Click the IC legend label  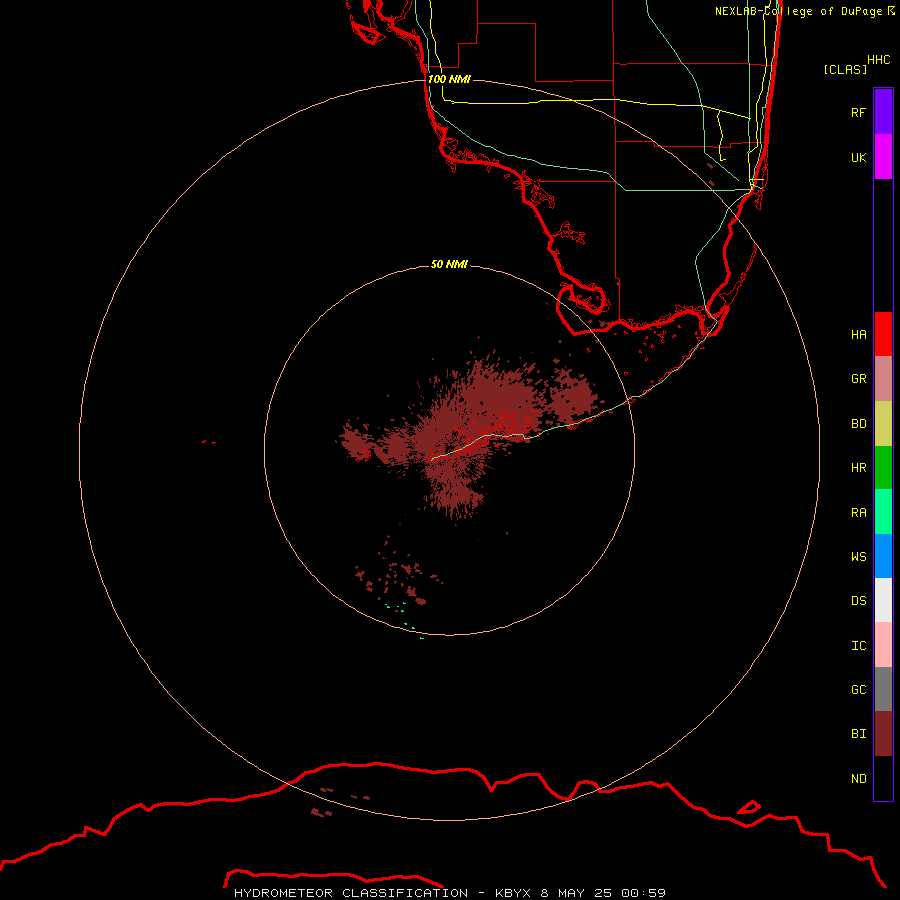tap(859, 646)
